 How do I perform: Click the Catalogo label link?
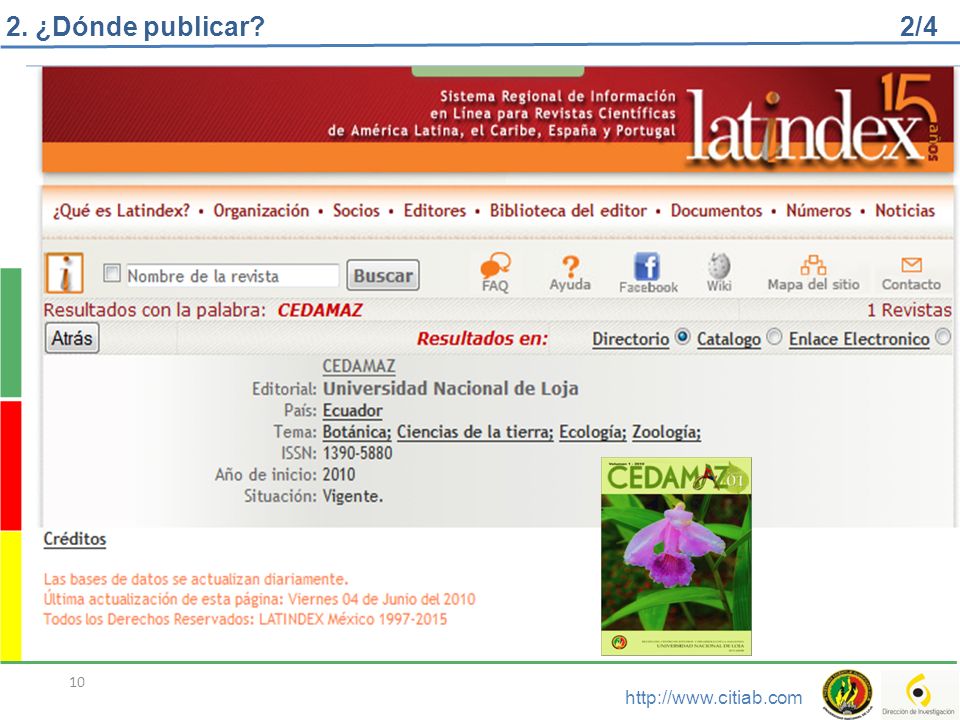(729, 339)
